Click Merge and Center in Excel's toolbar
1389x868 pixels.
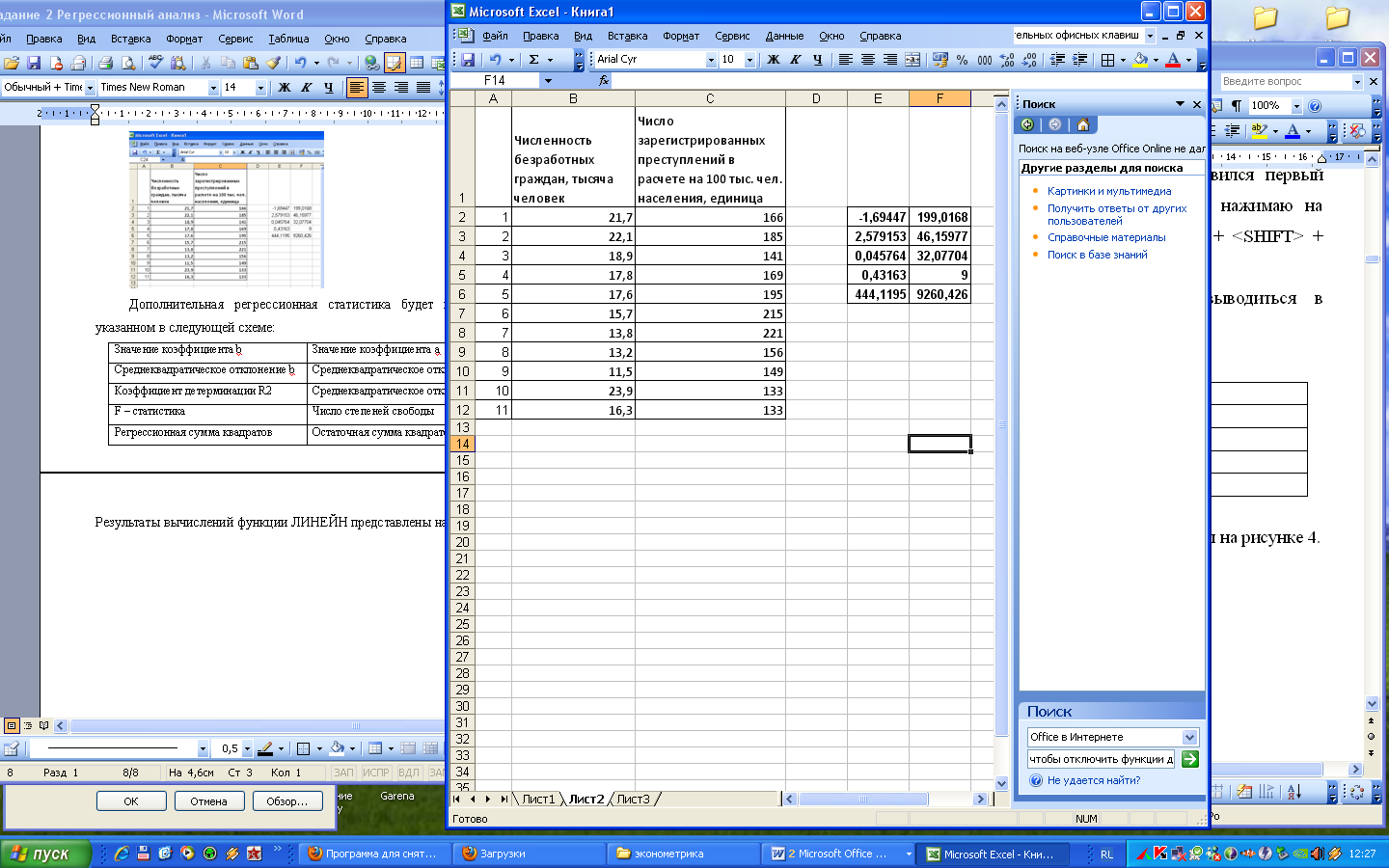(912, 60)
